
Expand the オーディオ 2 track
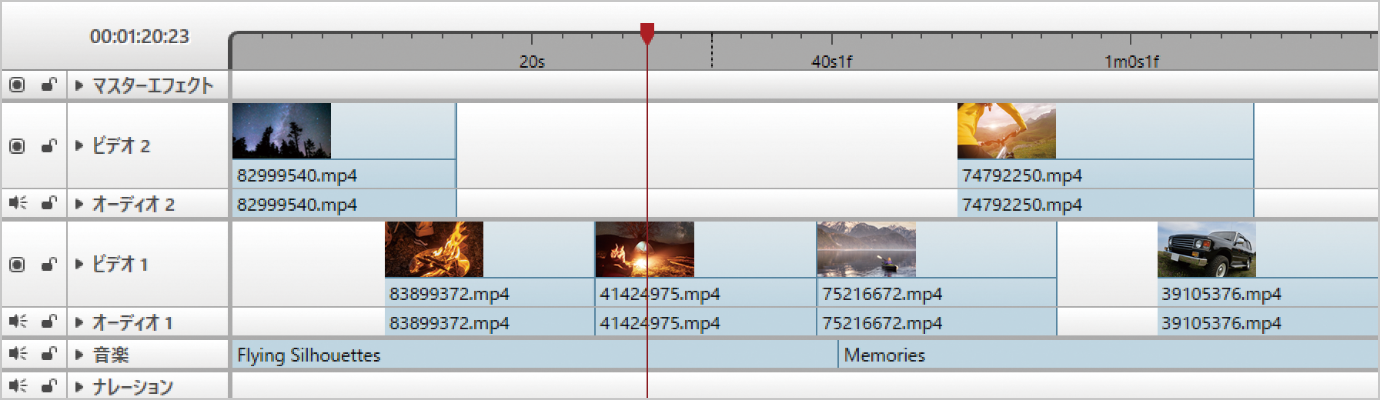(x=79, y=205)
